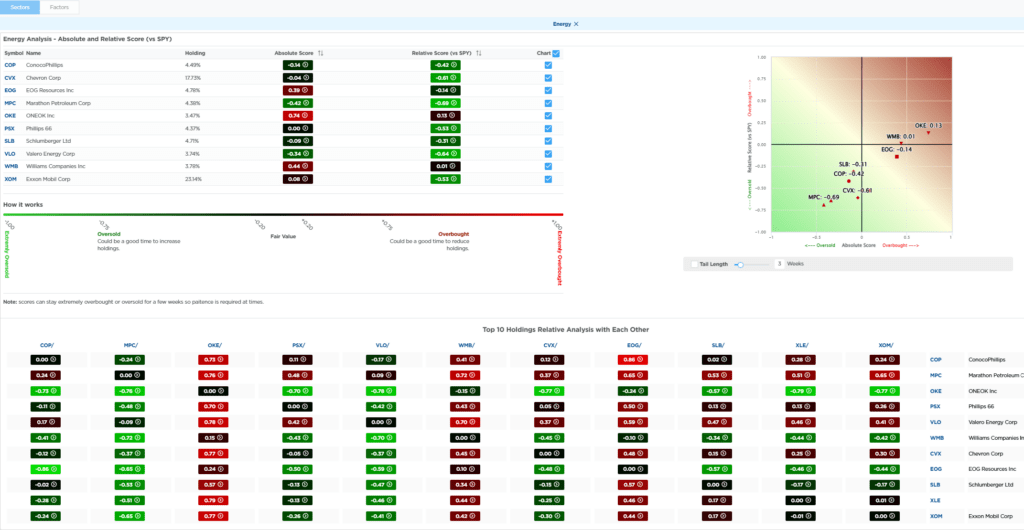Focus the Weeks number input field
The width and height of the screenshot is (1024, 530).
[779, 264]
